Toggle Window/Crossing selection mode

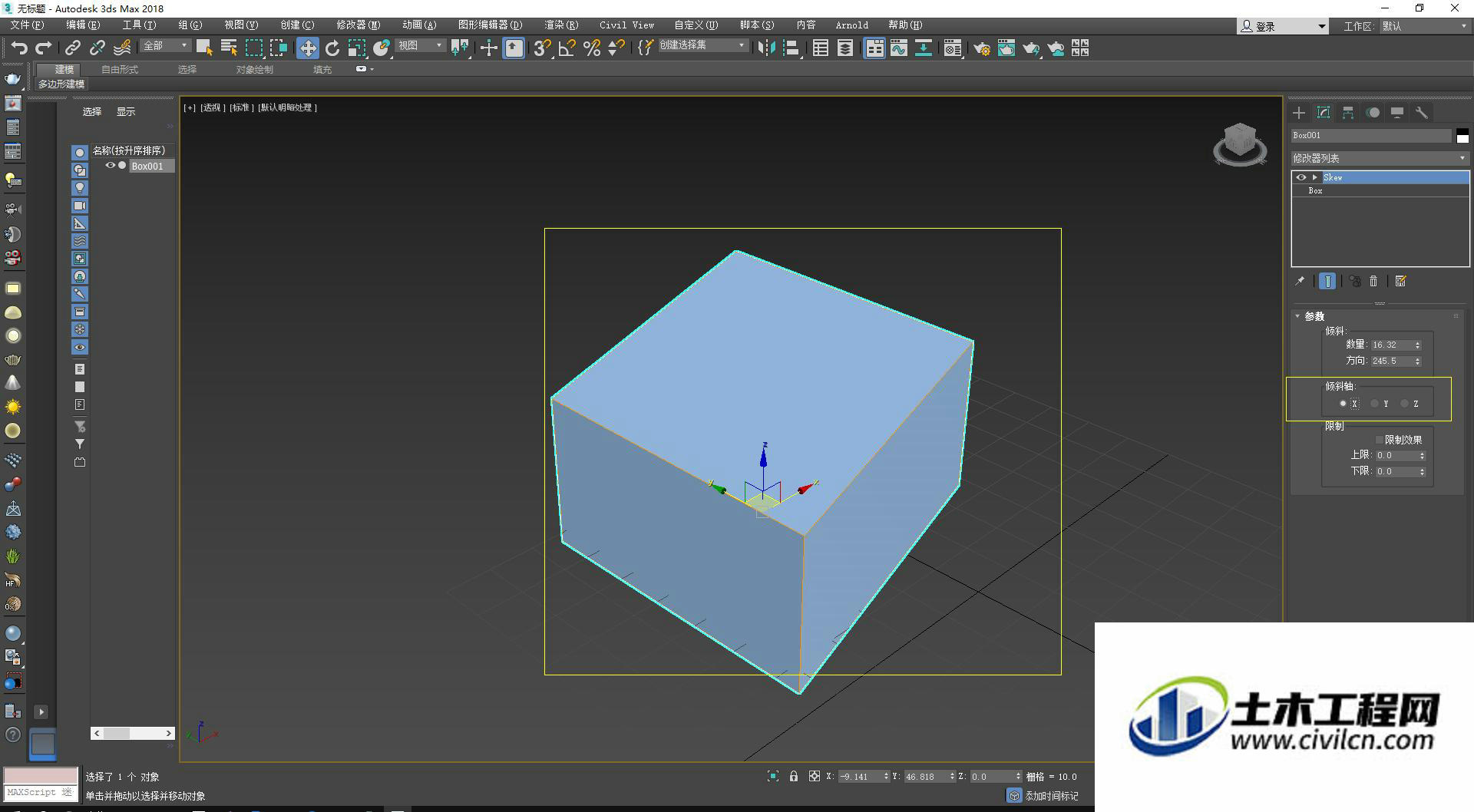point(279,48)
